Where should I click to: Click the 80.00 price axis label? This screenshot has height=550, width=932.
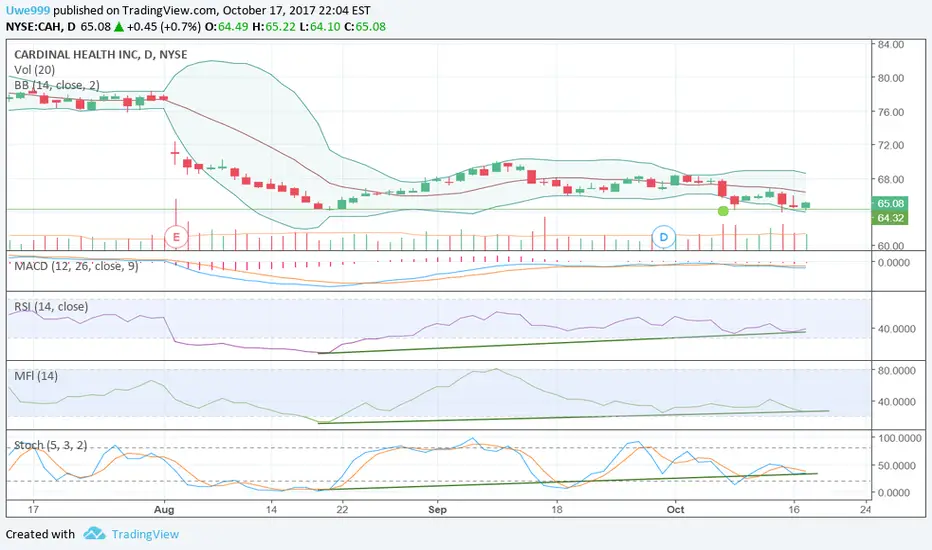tap(890, 78)
